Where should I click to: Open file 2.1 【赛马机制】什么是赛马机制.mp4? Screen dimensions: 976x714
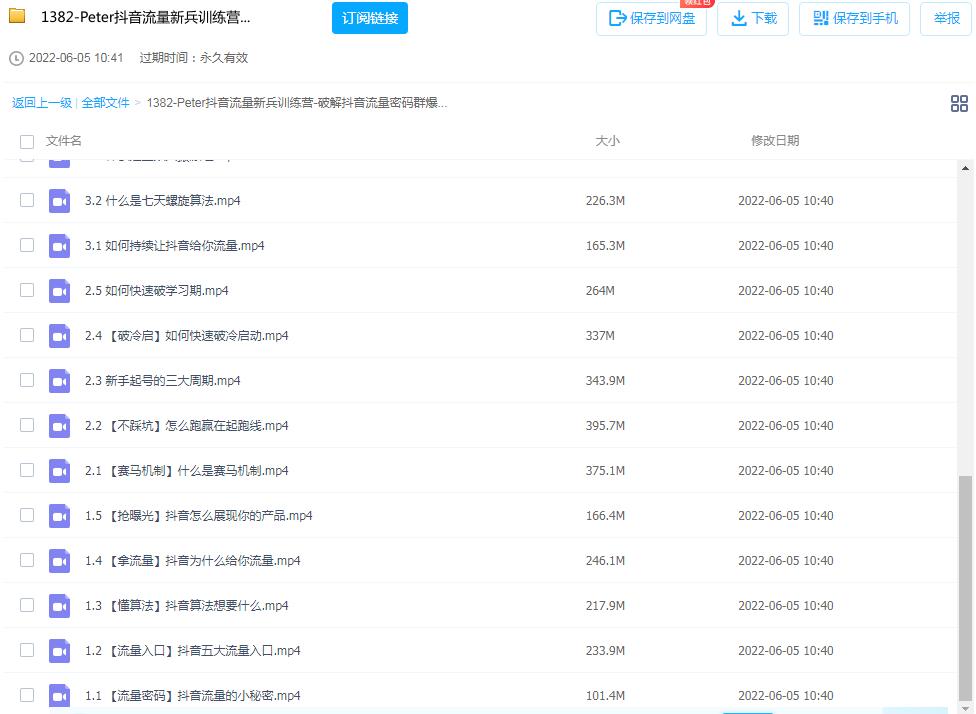[186, 471]
